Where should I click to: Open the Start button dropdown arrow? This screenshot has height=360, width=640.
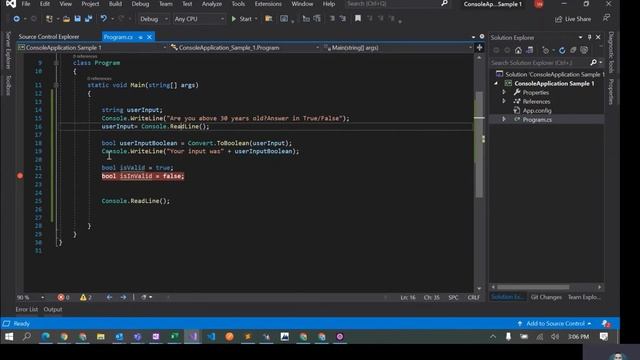click(x=256, y=19)
